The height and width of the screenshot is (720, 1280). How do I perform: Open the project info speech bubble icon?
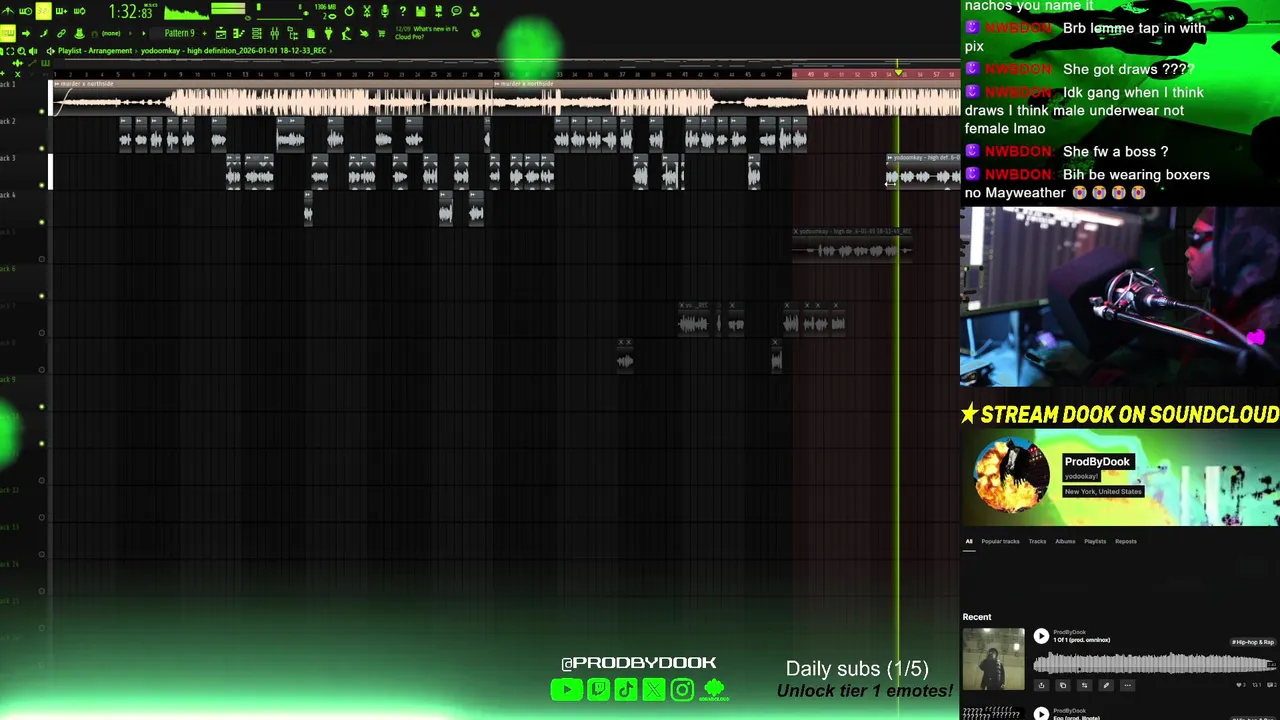tap(456, 11)
